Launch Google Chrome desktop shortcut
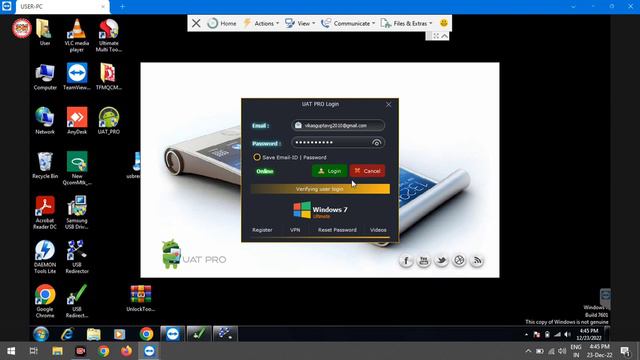 coord(45,301)
